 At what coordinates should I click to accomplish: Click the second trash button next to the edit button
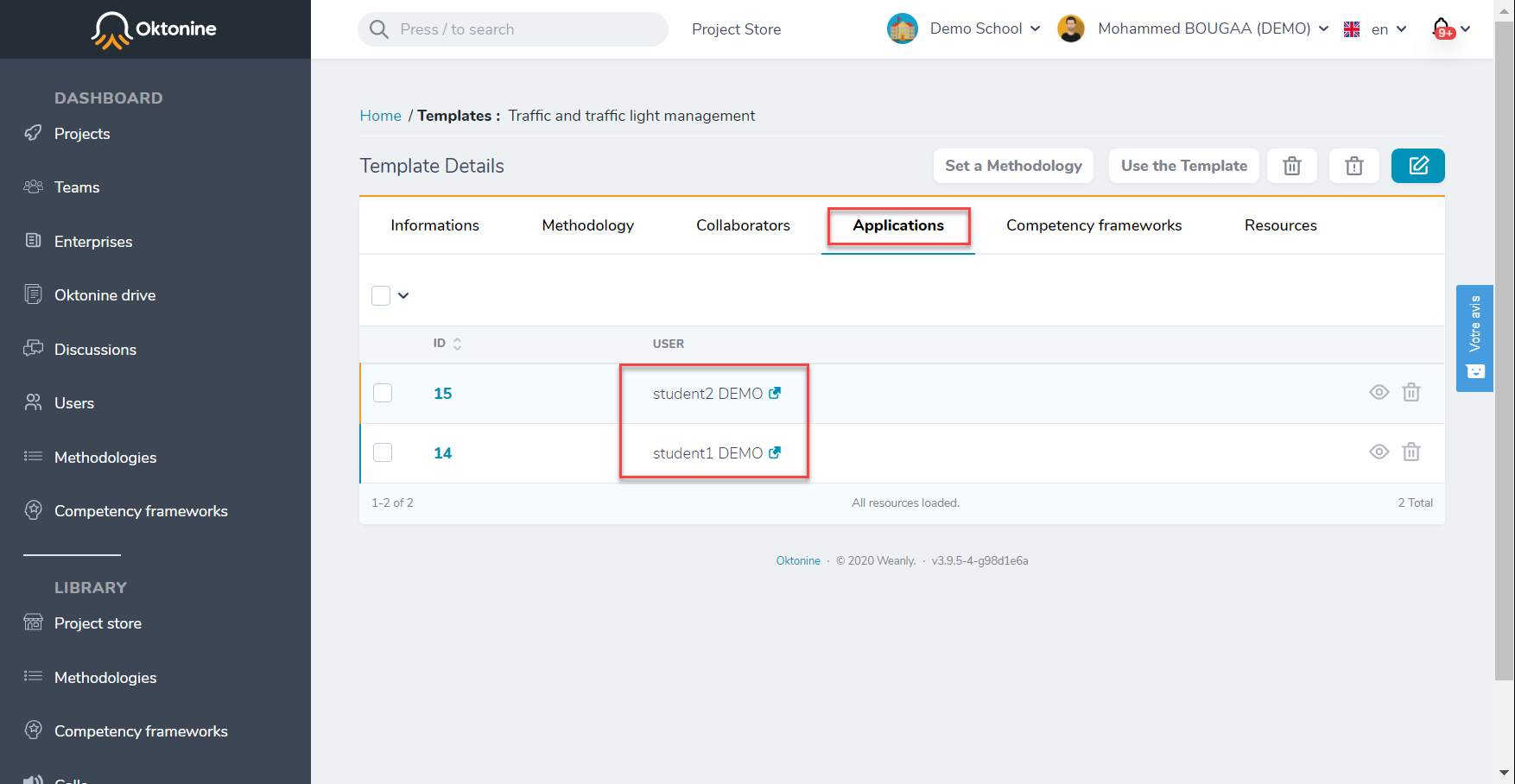point(1353,166)
